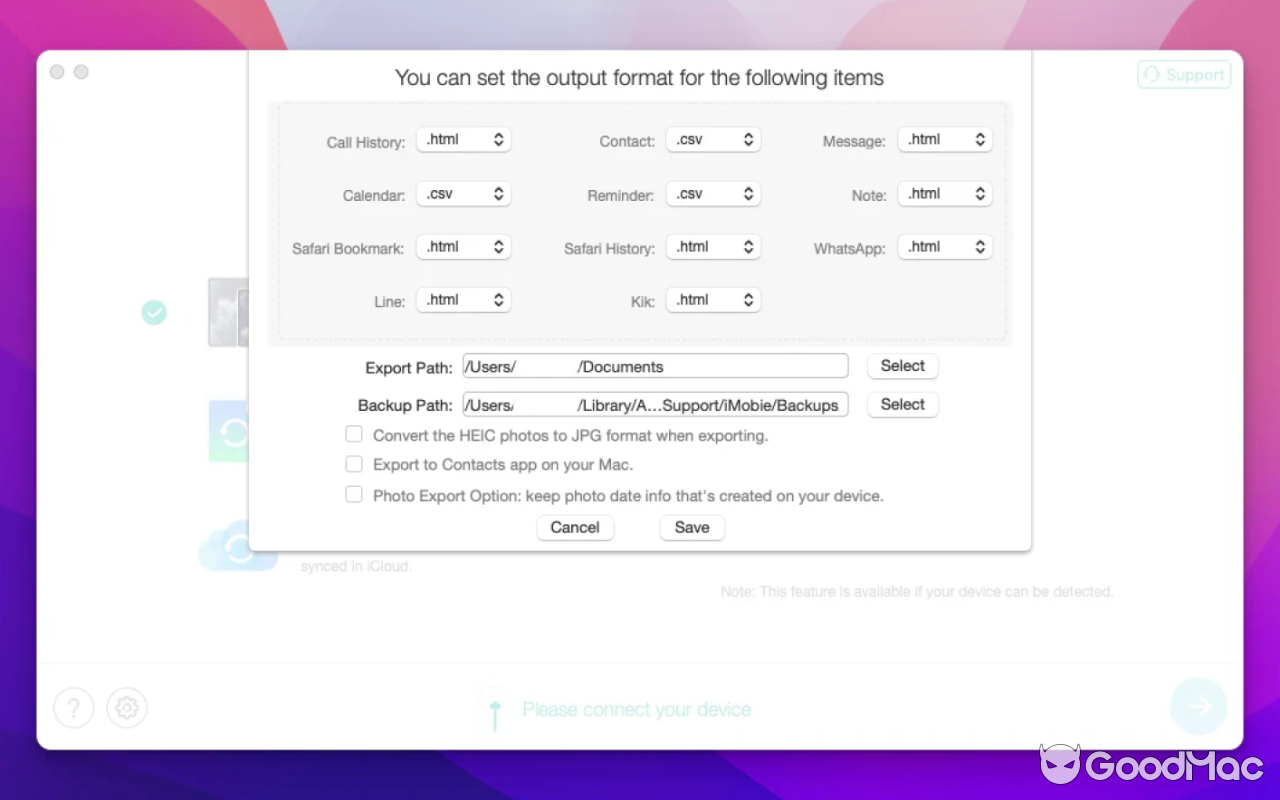Open the Kik format dropdown

[713, 300]
